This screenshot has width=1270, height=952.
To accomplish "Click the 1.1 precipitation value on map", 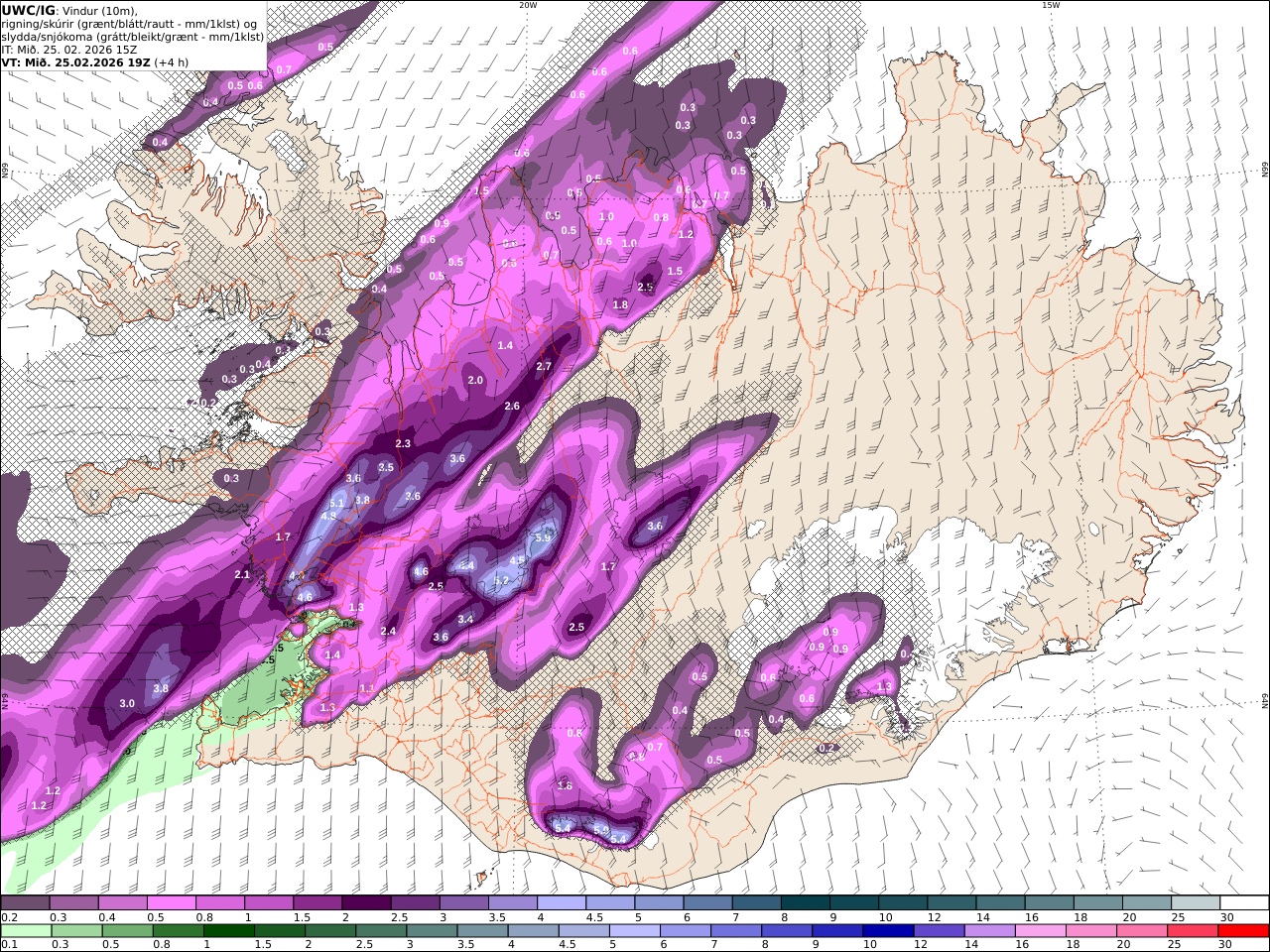I will click(367, 688).
